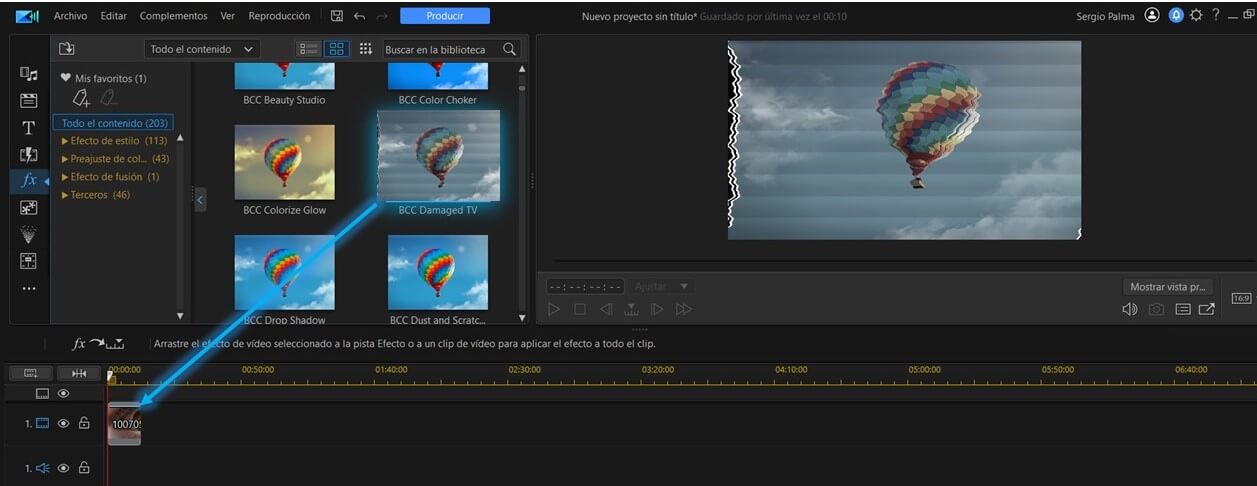
Task: Show more rooms via three dots
Action: pyautogui.click(x=29, y=289)
